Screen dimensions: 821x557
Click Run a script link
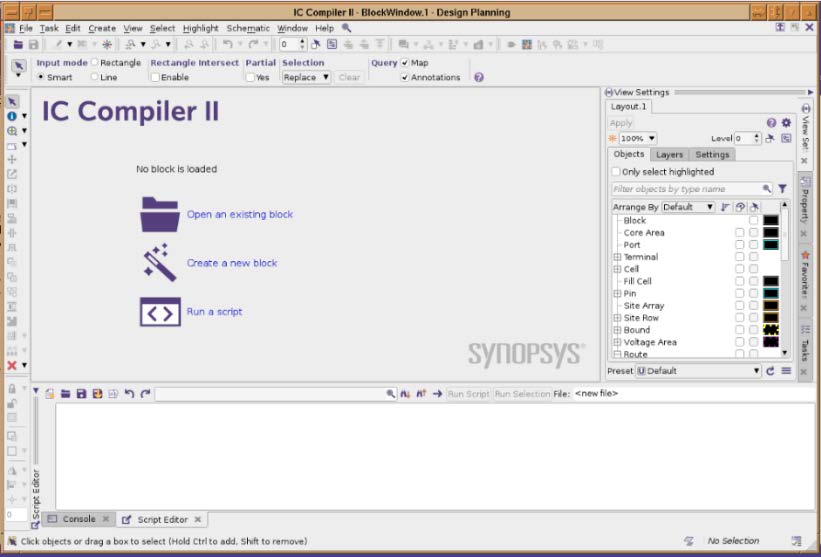(214, 312)
